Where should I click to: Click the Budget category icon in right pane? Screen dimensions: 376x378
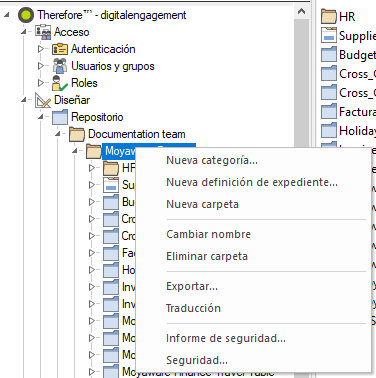329,54
